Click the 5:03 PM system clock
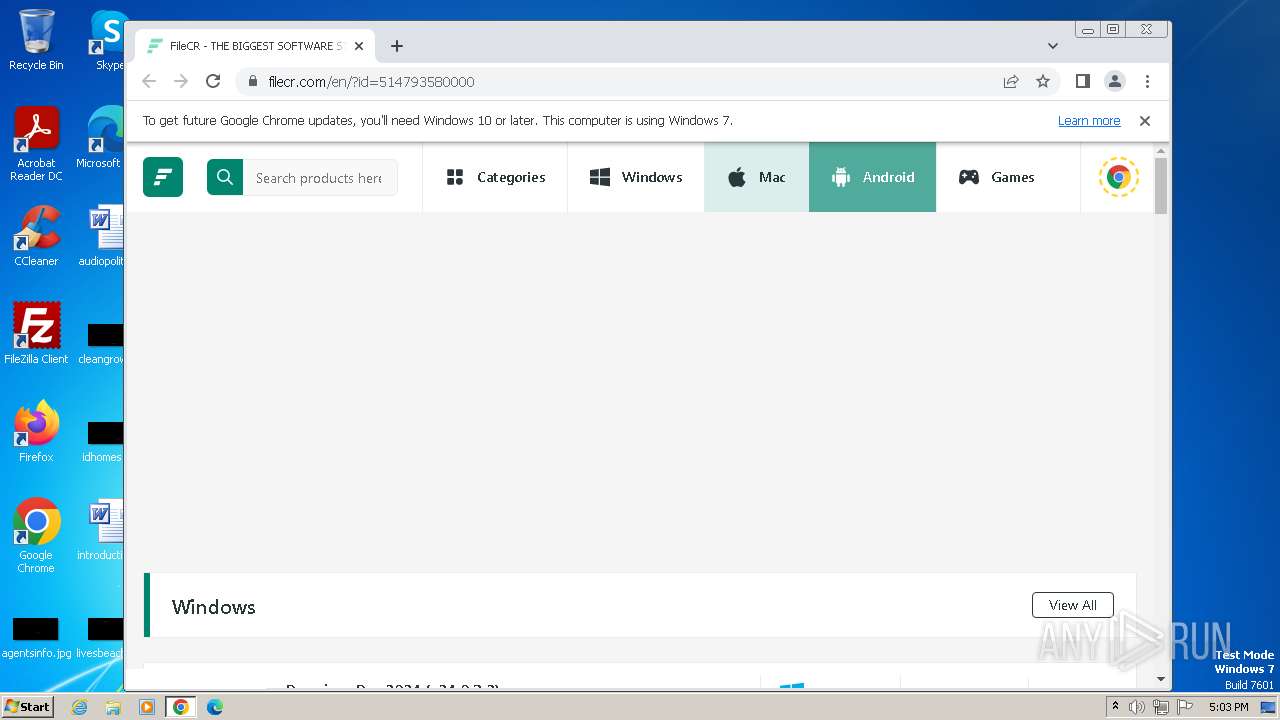1280x720 pixels. 1228,707
